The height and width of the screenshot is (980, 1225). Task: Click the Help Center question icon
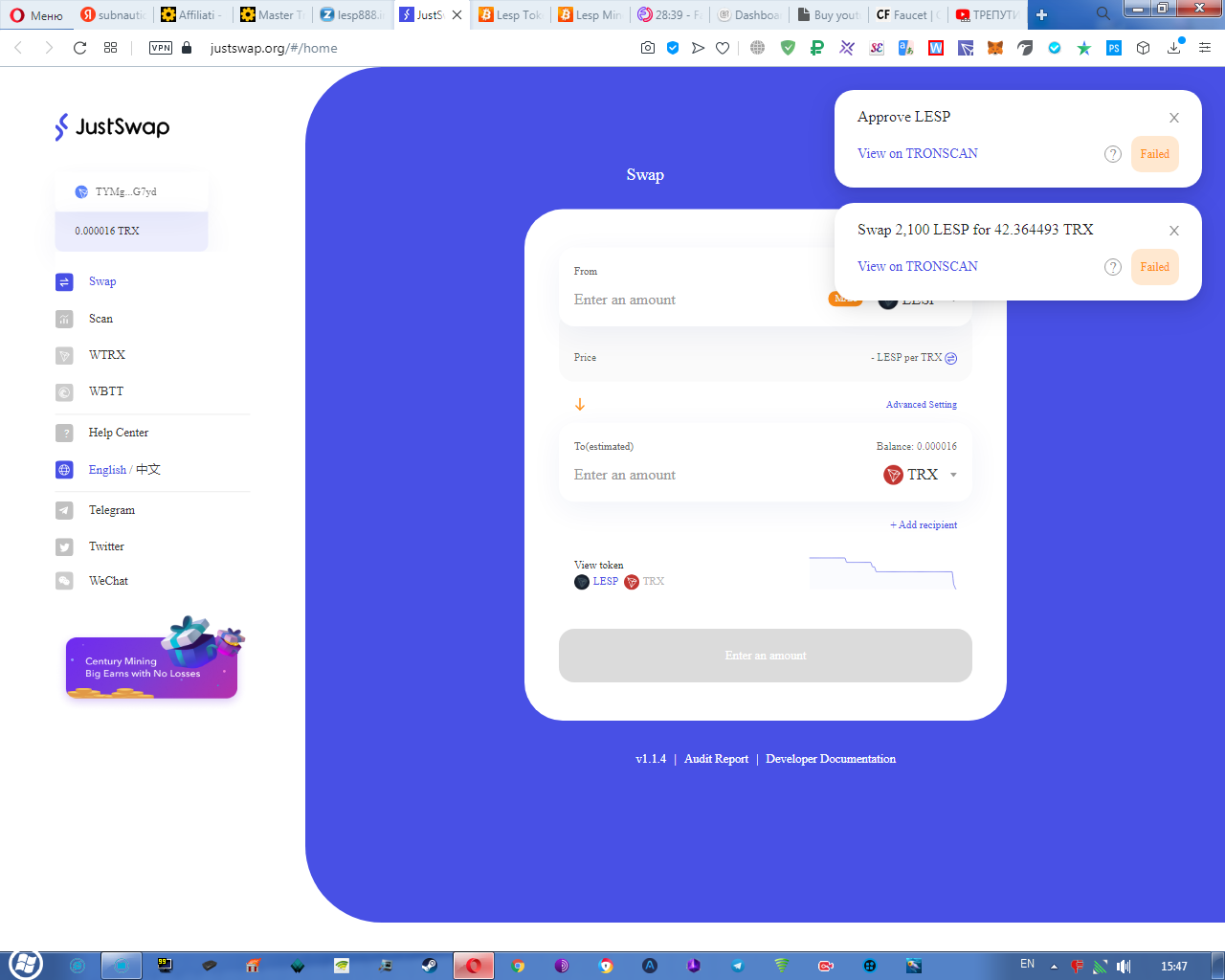[x=64, y=433]
